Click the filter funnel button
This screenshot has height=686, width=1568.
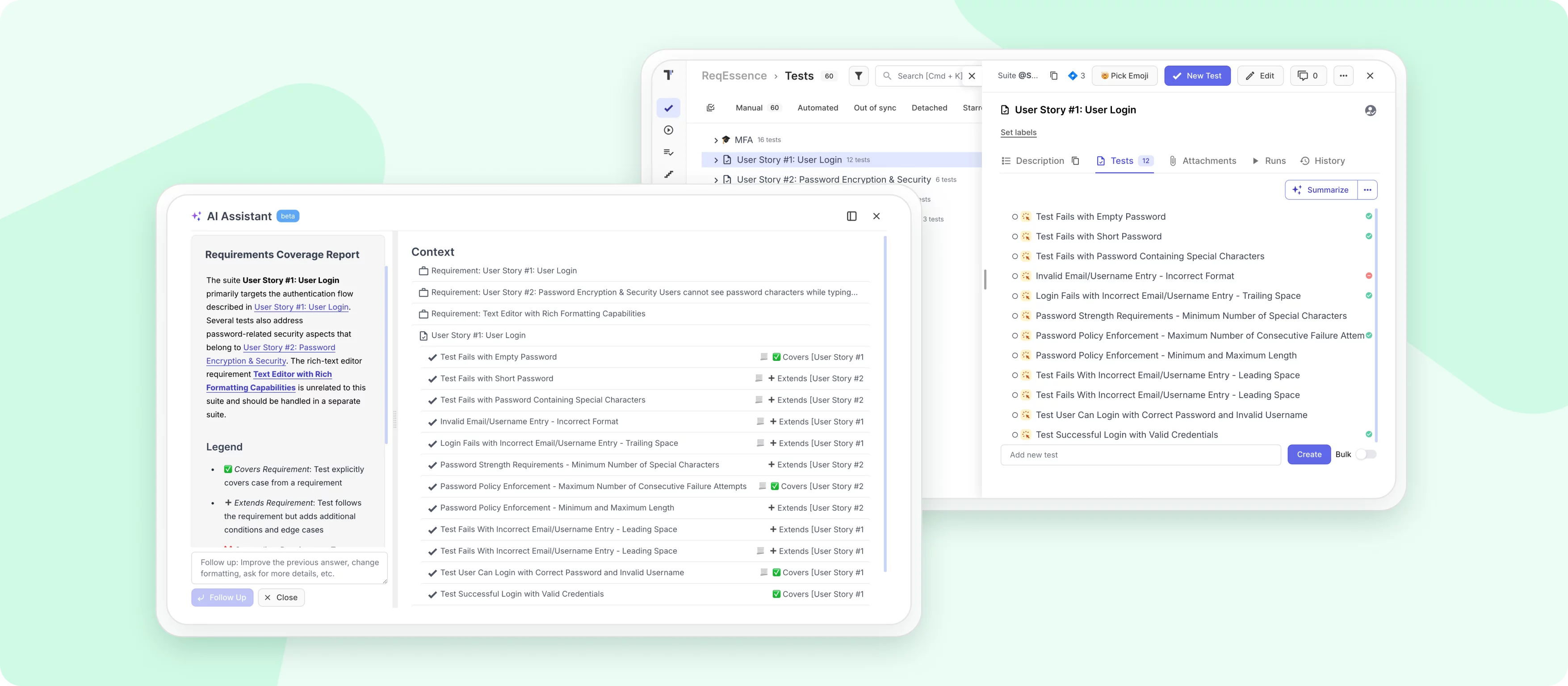(858, 75)
